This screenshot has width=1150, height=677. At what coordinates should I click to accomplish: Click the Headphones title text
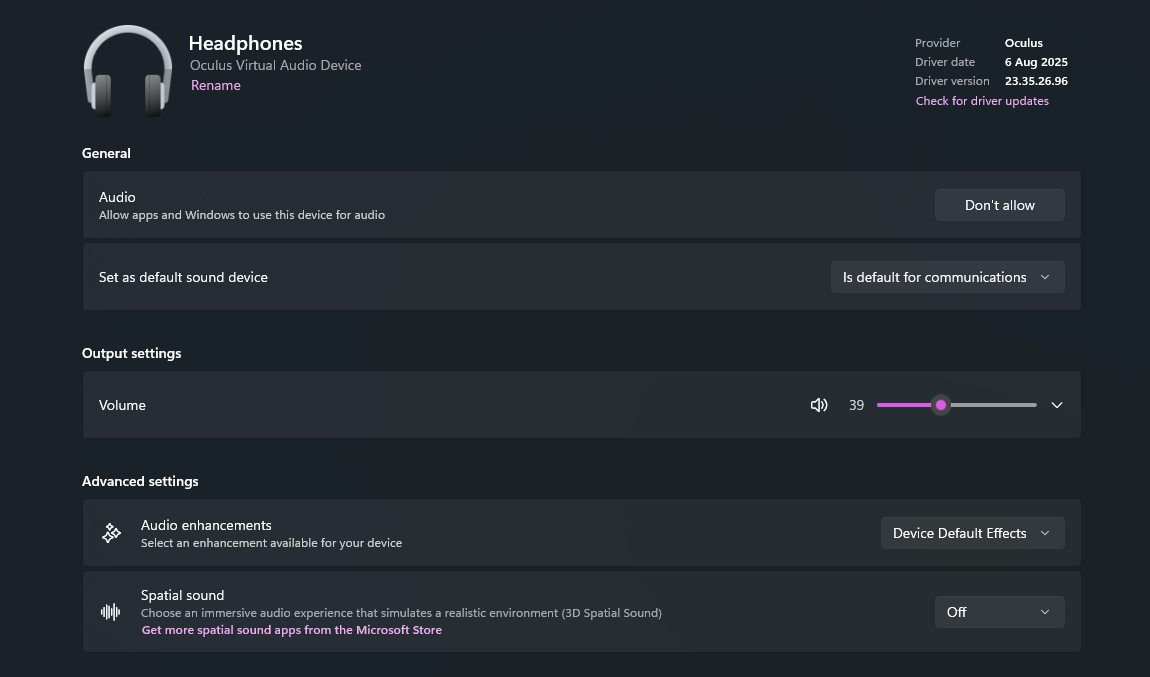click(x=245, y=43)
